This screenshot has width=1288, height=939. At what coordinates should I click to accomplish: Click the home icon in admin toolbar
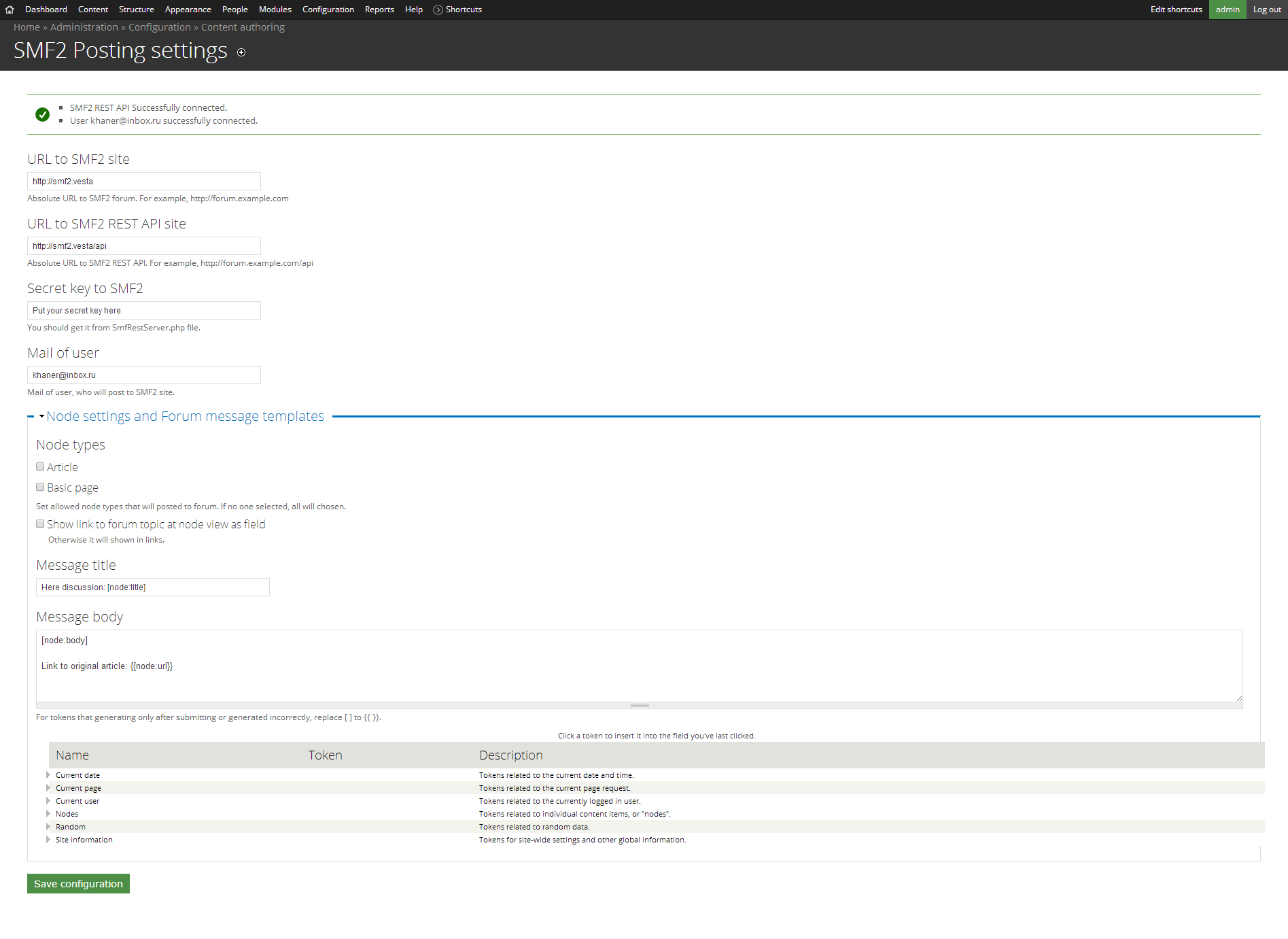[x=10, y=10]
